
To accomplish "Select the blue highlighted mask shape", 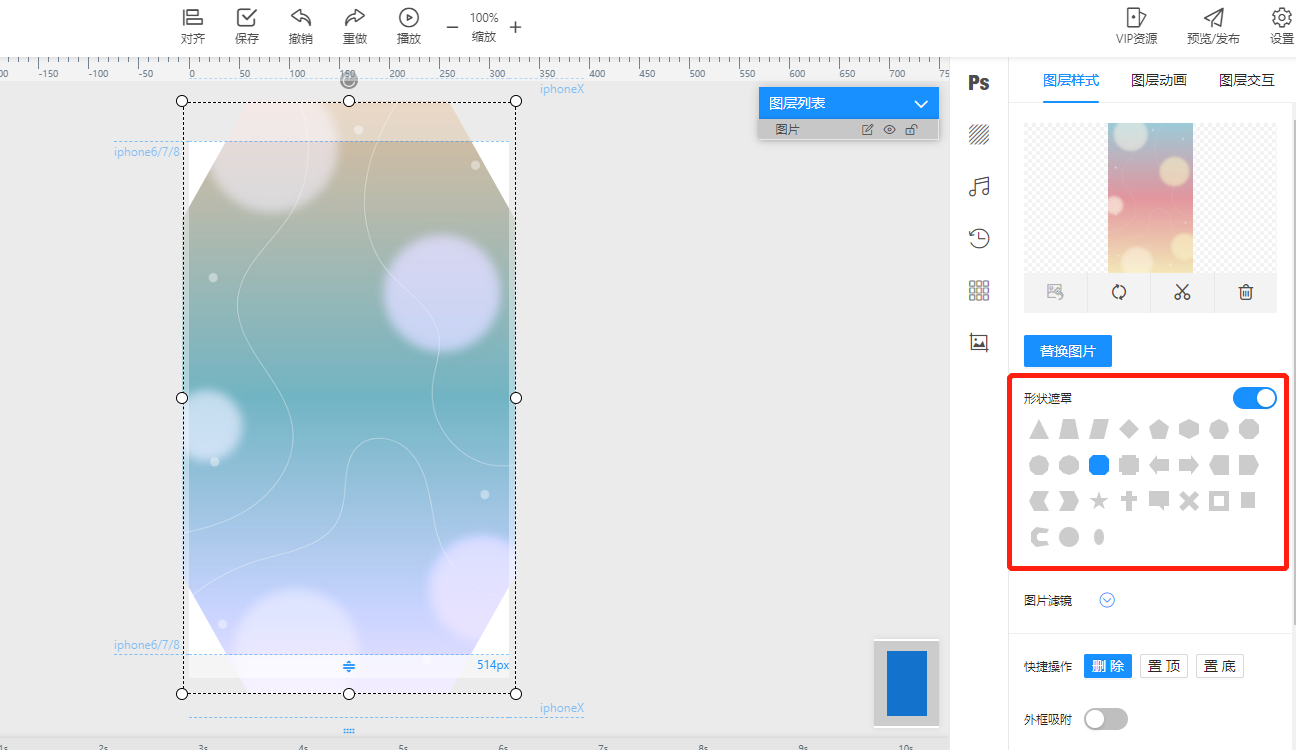I will click(x=1099, y=465).
